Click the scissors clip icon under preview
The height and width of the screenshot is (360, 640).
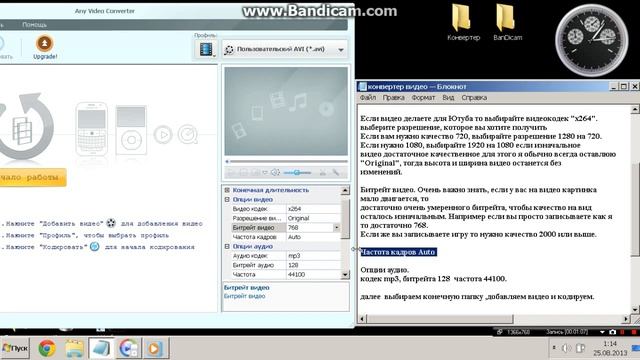tap(322, 173)
